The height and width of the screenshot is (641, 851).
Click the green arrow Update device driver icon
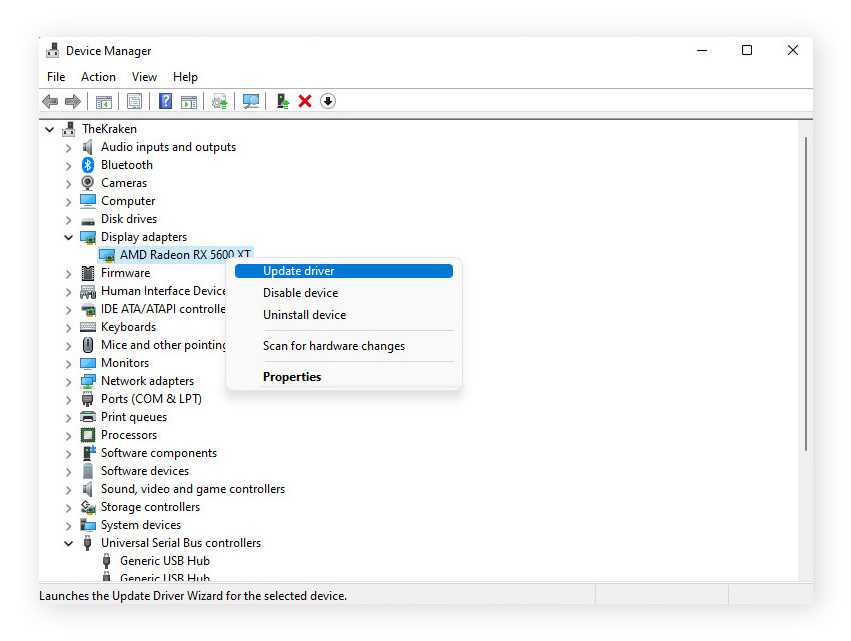coord(283,101)
